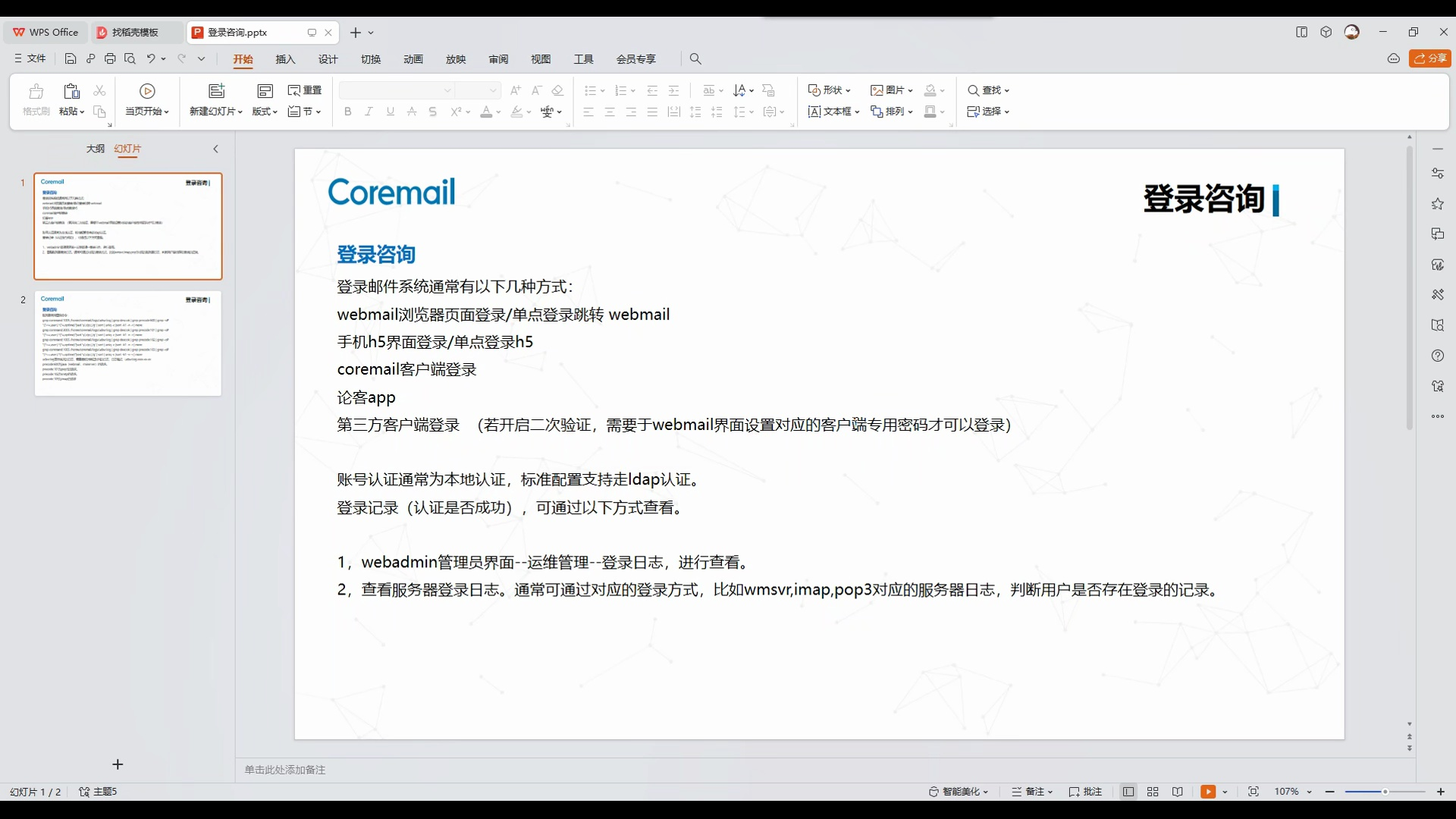Screen dimensions: 1456x819
Task: Click the 分享 share button
Action: coord(1430,58)
